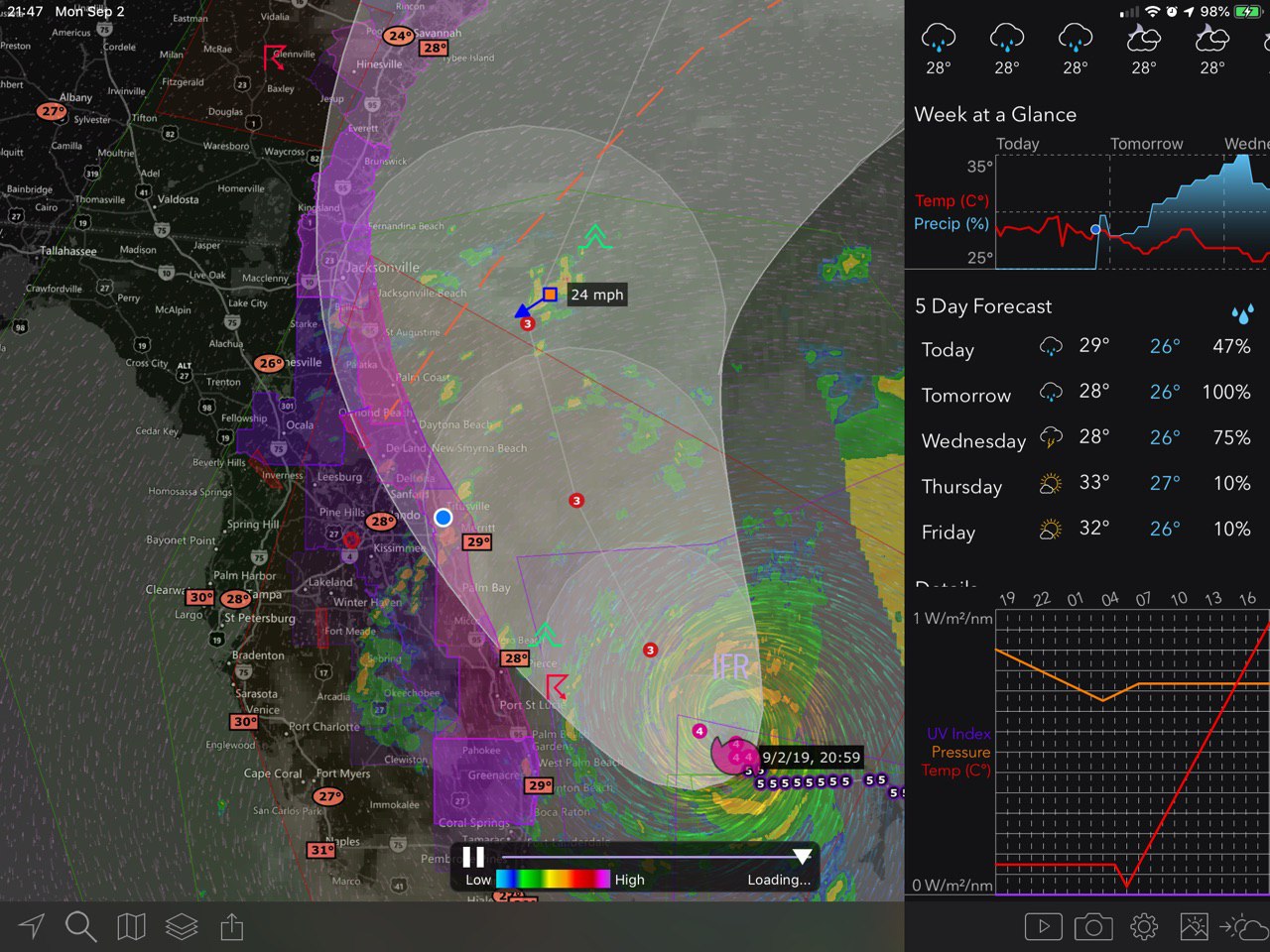Tap the raindrops precipitation toggle icon
Image resolution: width=1270 pixels, height=952 pixels.
pos(1242,313)
